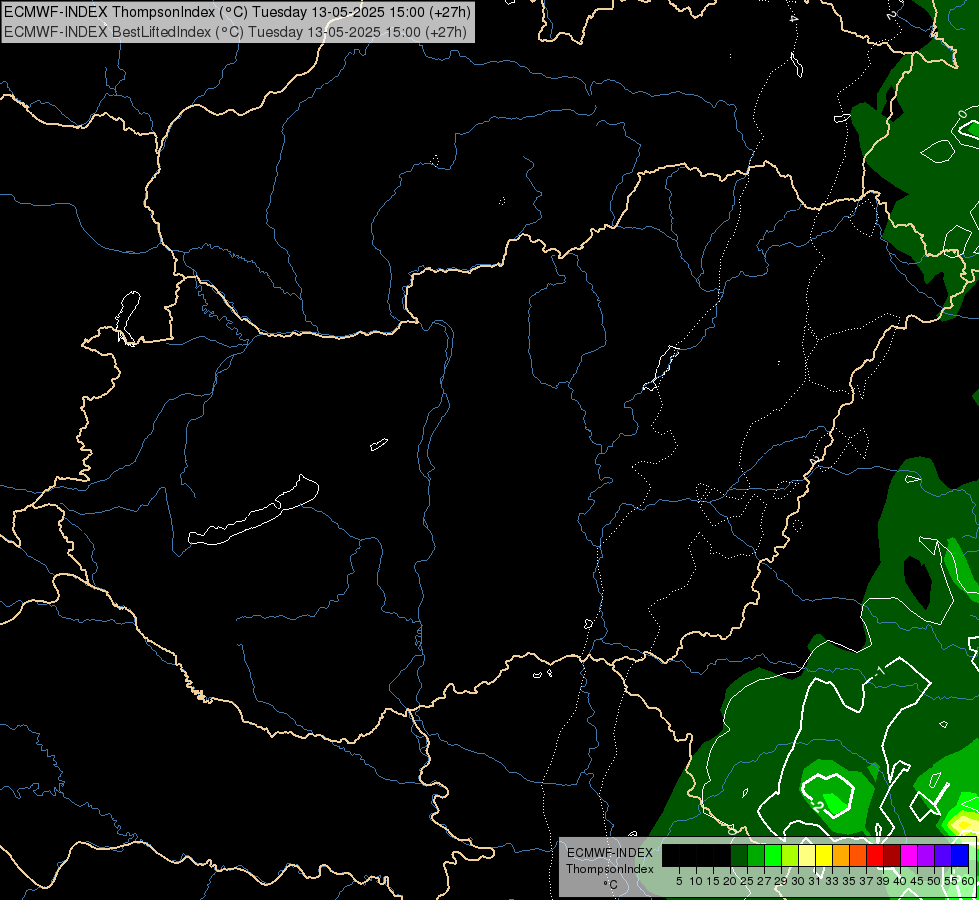Select the bright green 27–29 legend swatch

(773, 855)
